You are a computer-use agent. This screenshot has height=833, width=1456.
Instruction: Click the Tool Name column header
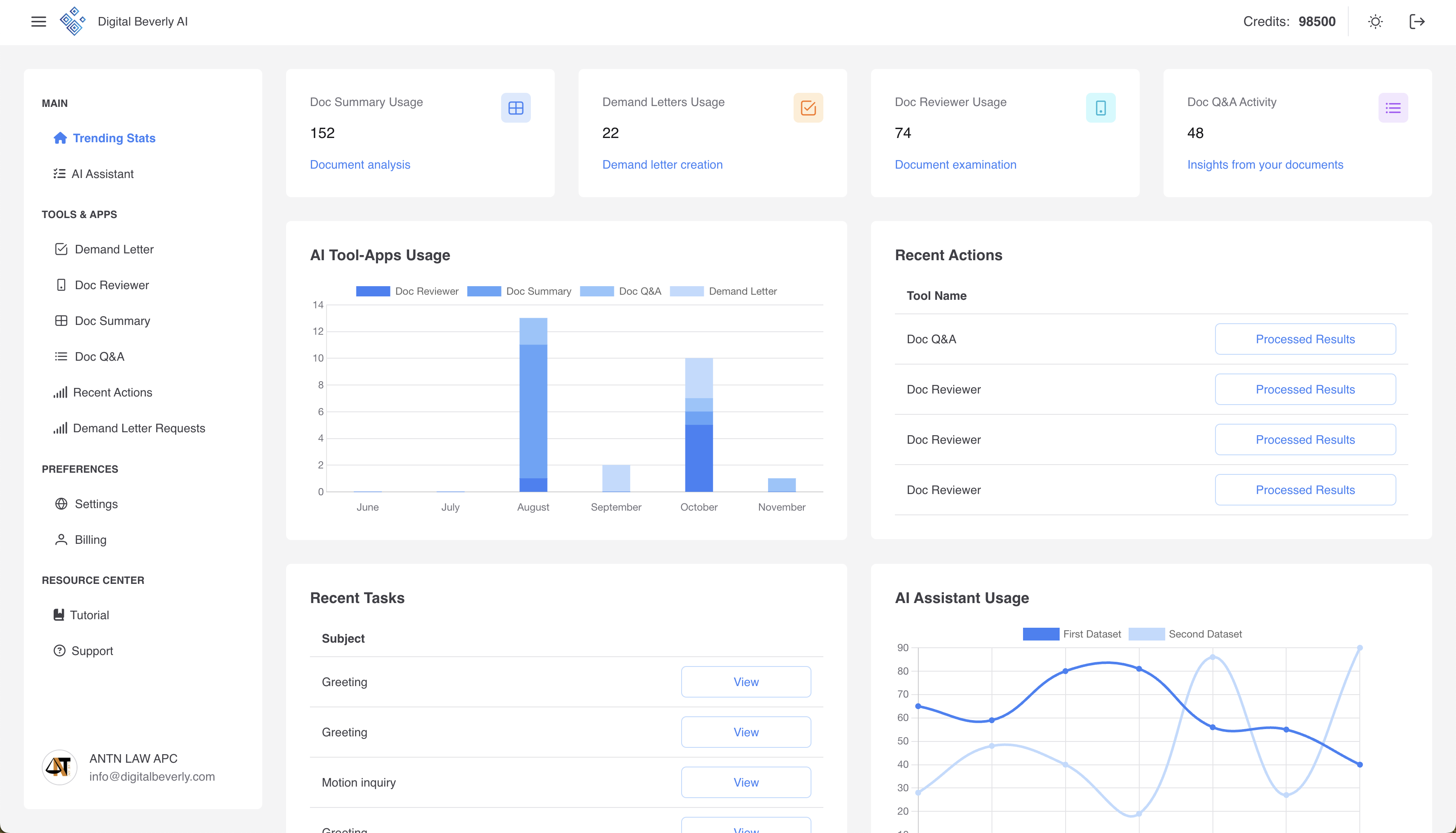937,296
